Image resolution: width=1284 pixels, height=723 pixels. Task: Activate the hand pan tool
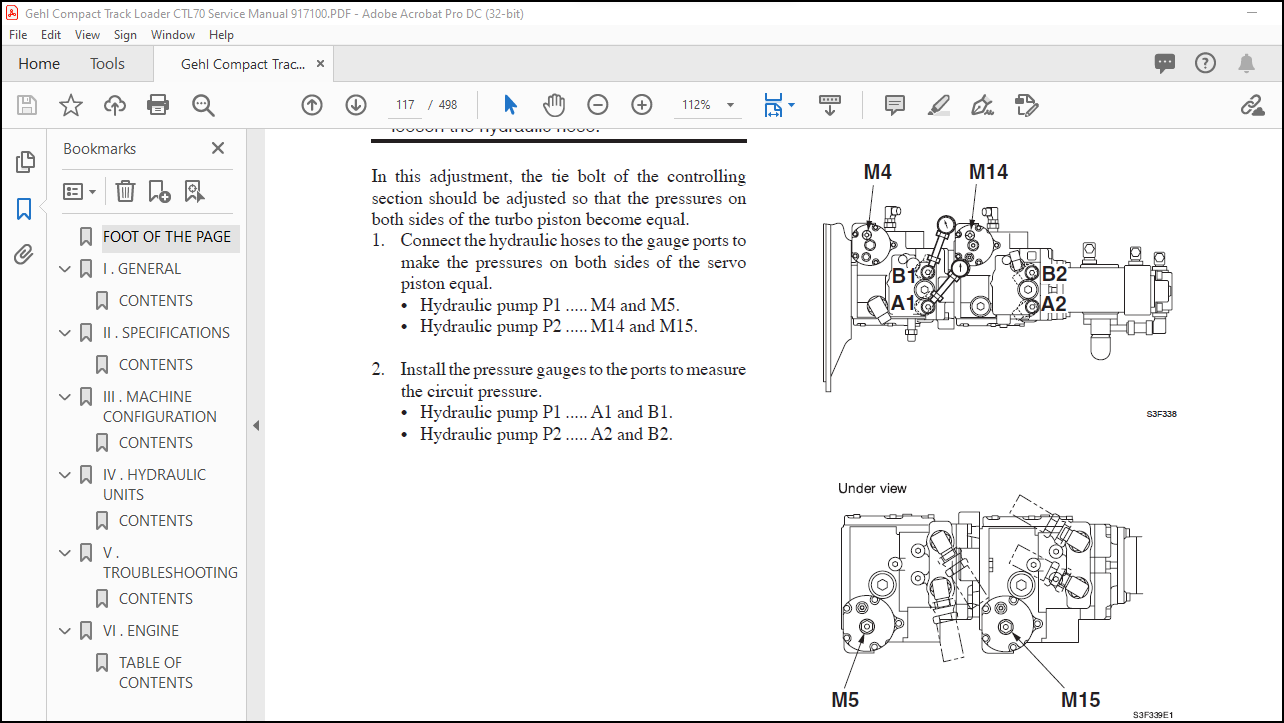tap(554, 105)
